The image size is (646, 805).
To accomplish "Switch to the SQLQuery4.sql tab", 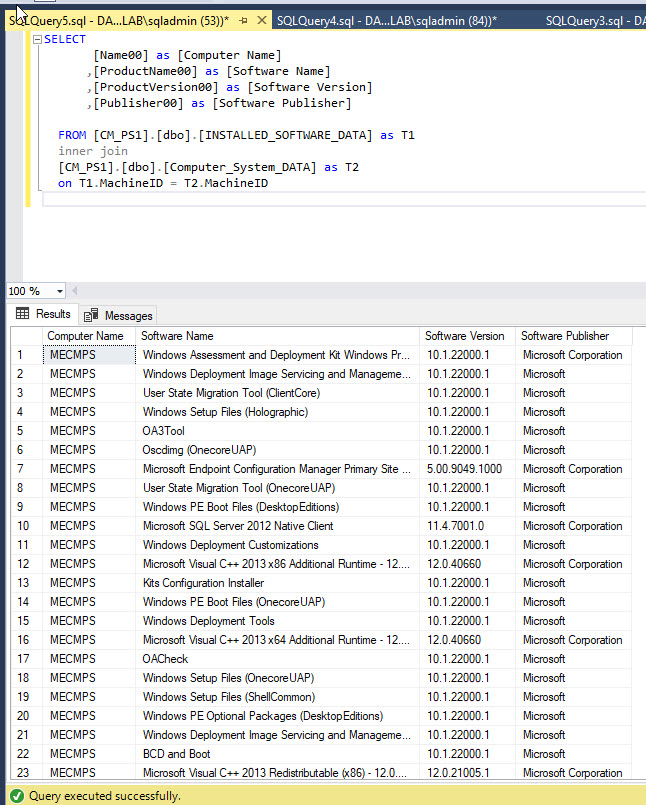I will 386,20.
